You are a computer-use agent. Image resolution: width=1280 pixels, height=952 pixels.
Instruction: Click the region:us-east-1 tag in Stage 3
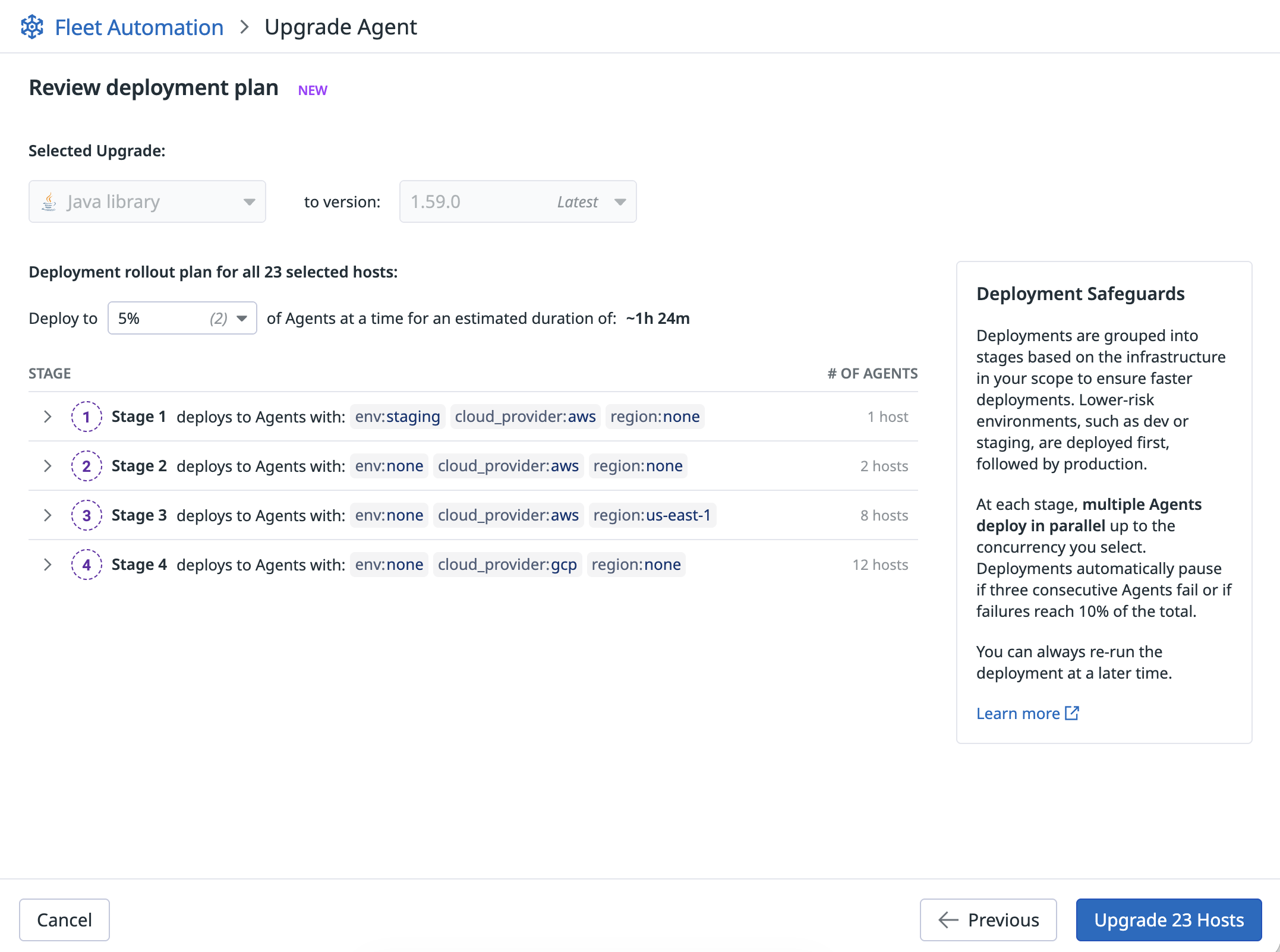652,515
